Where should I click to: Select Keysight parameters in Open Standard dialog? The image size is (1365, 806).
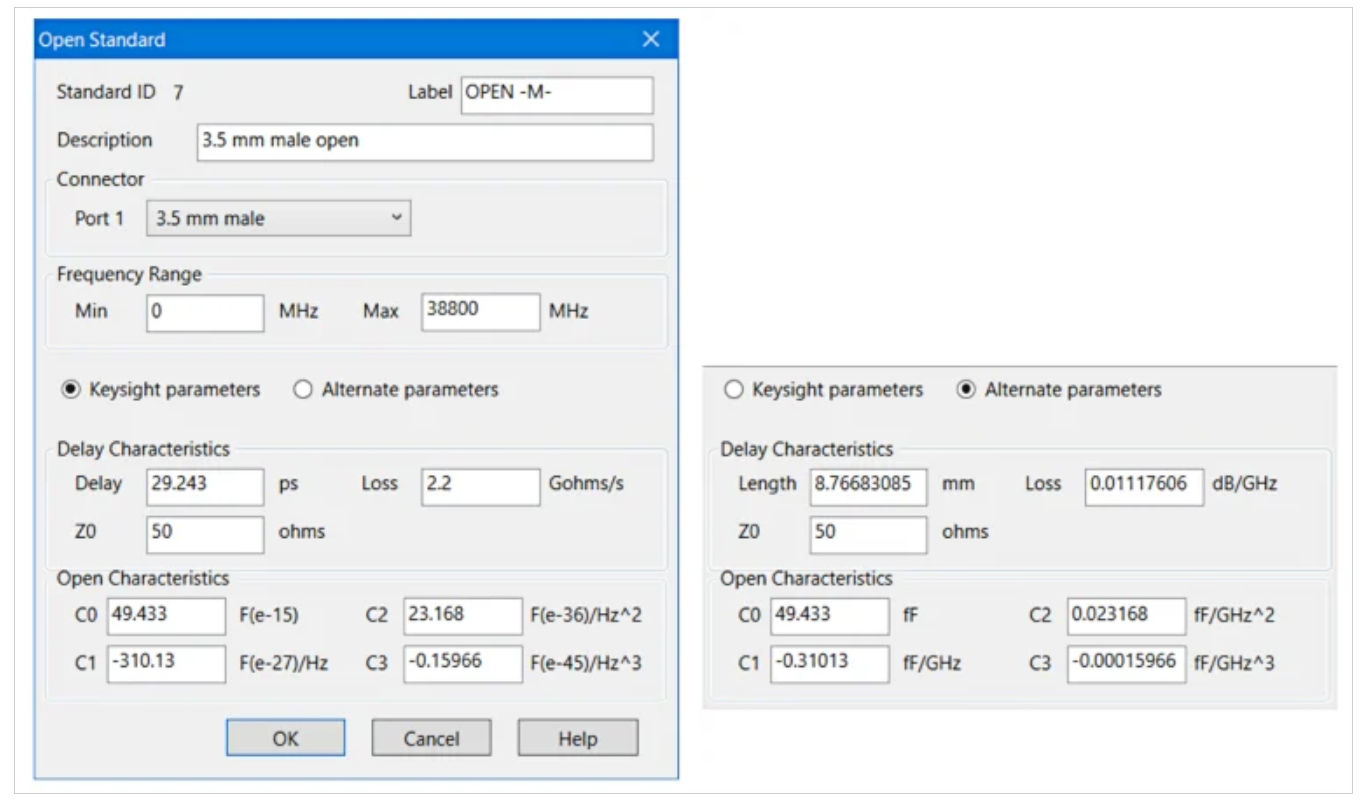point(161,390)
